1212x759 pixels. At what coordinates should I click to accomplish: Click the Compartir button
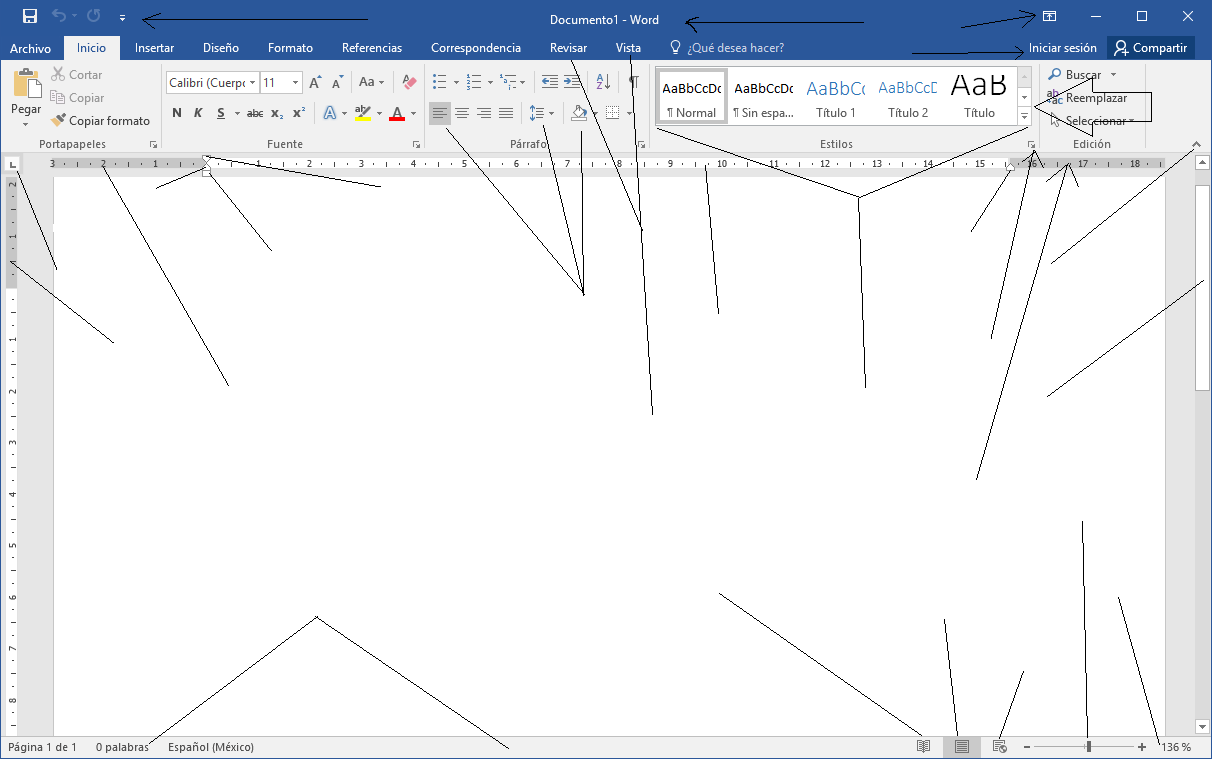[x=1150, y=47]
